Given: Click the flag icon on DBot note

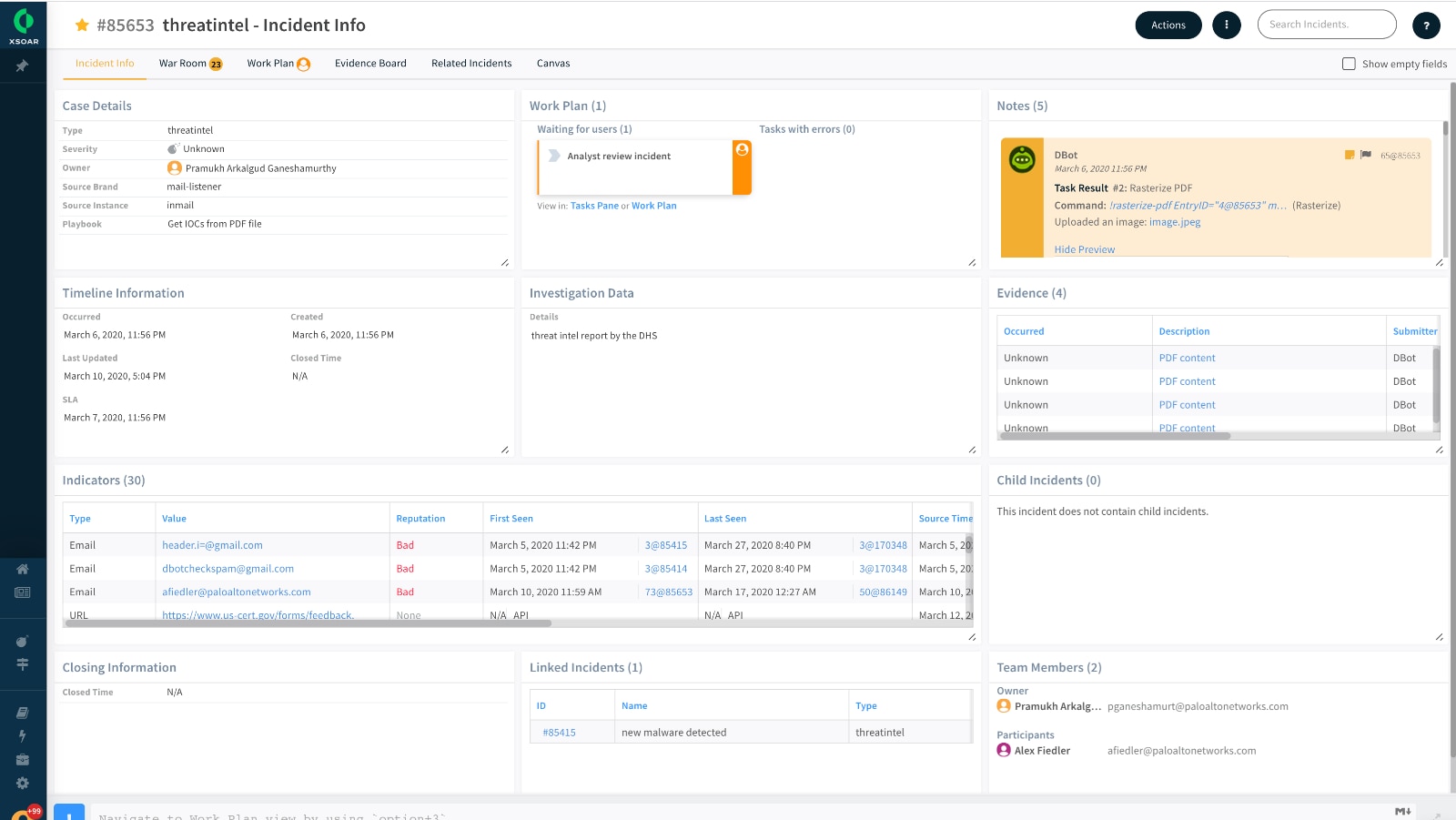Looking at the screenshot, I should (1365, 155).
